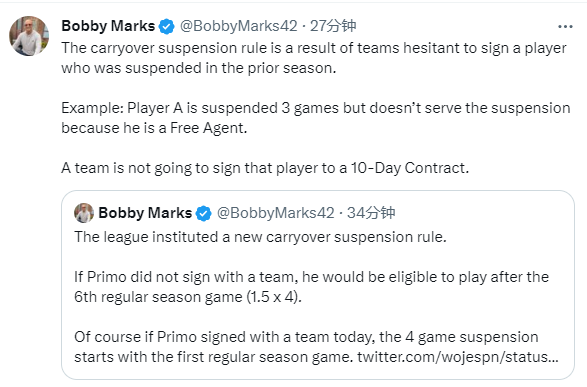Click the Player A example paragraph
This screenshot has height=387, width=587.
coord(316,118)
